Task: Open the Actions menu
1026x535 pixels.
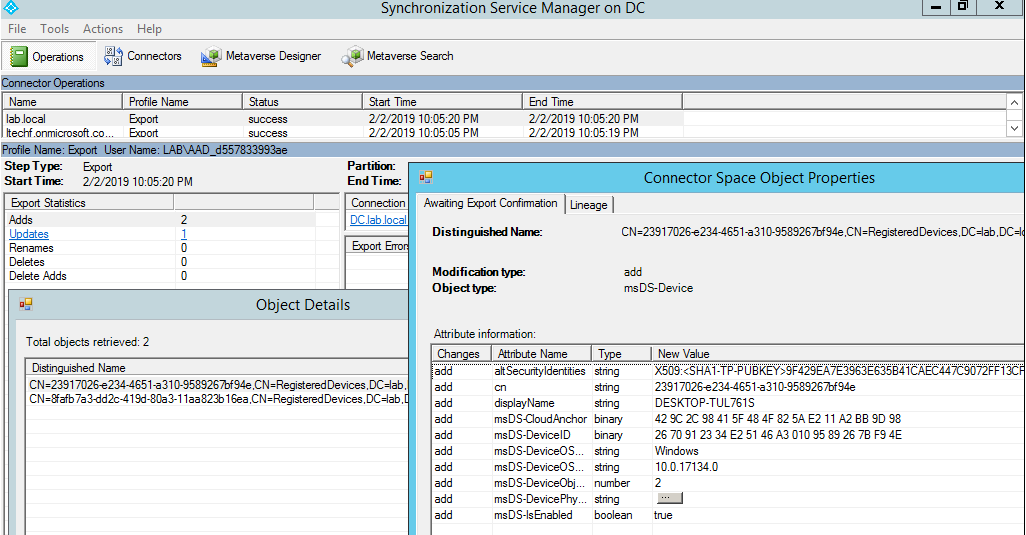Action: coord(103,29)
